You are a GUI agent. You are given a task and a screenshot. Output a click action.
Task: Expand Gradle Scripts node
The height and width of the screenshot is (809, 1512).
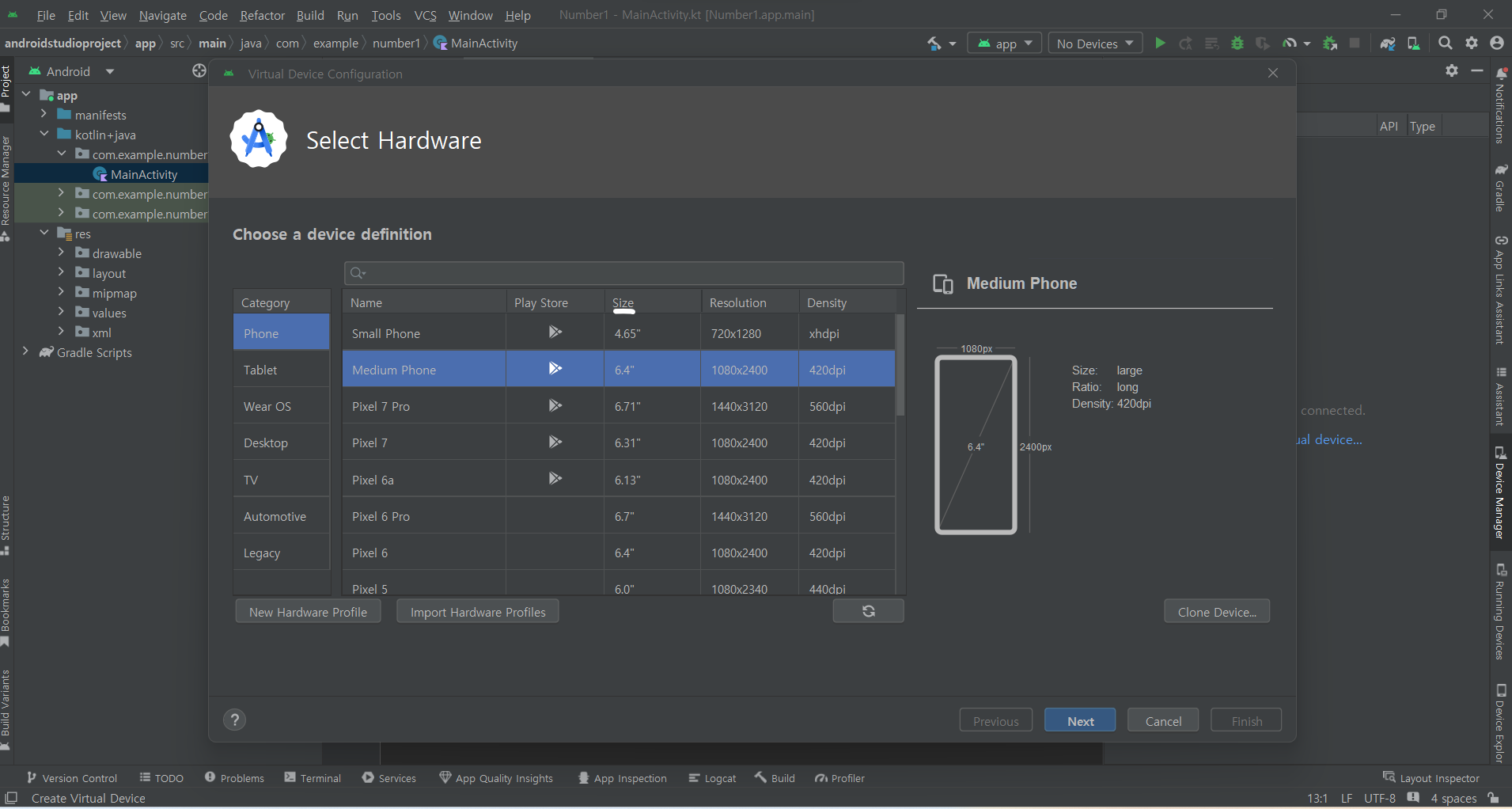[26, 351]
